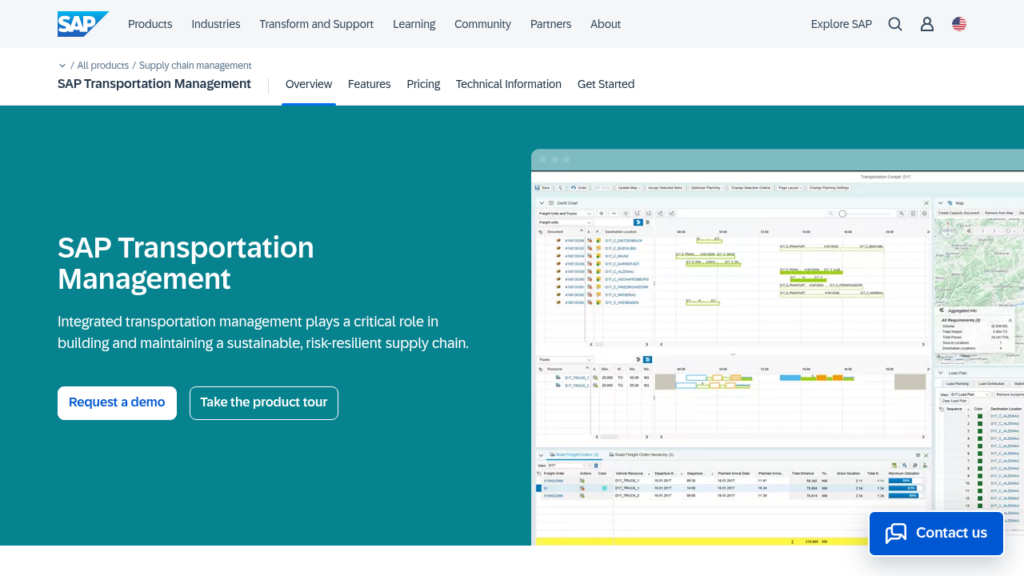1024x576 pixels.
Task: Open the search magnifier icon
Action: click(895, 24)
